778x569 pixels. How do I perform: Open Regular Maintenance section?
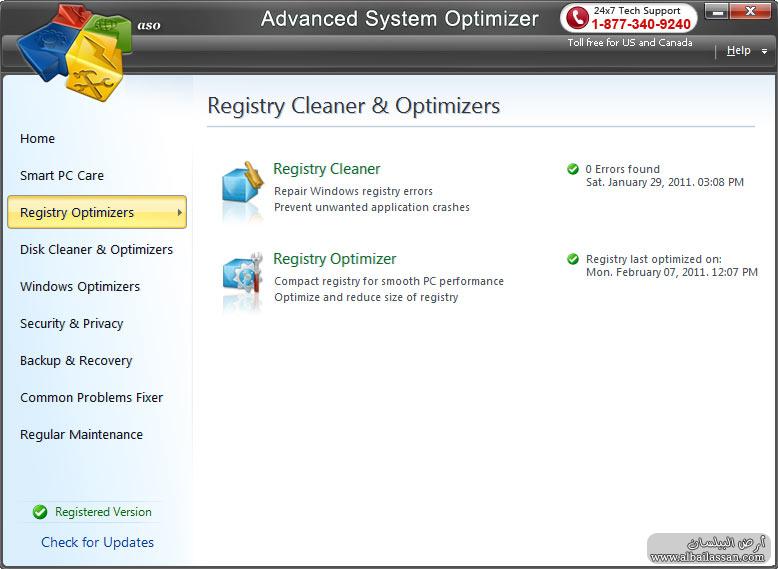[81, 435]
